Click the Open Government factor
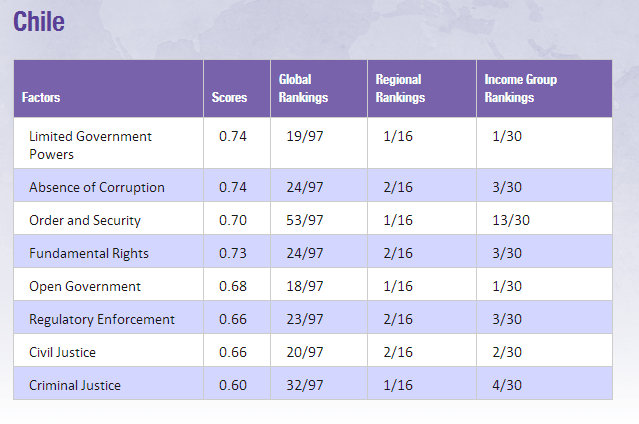 point(85,286)
